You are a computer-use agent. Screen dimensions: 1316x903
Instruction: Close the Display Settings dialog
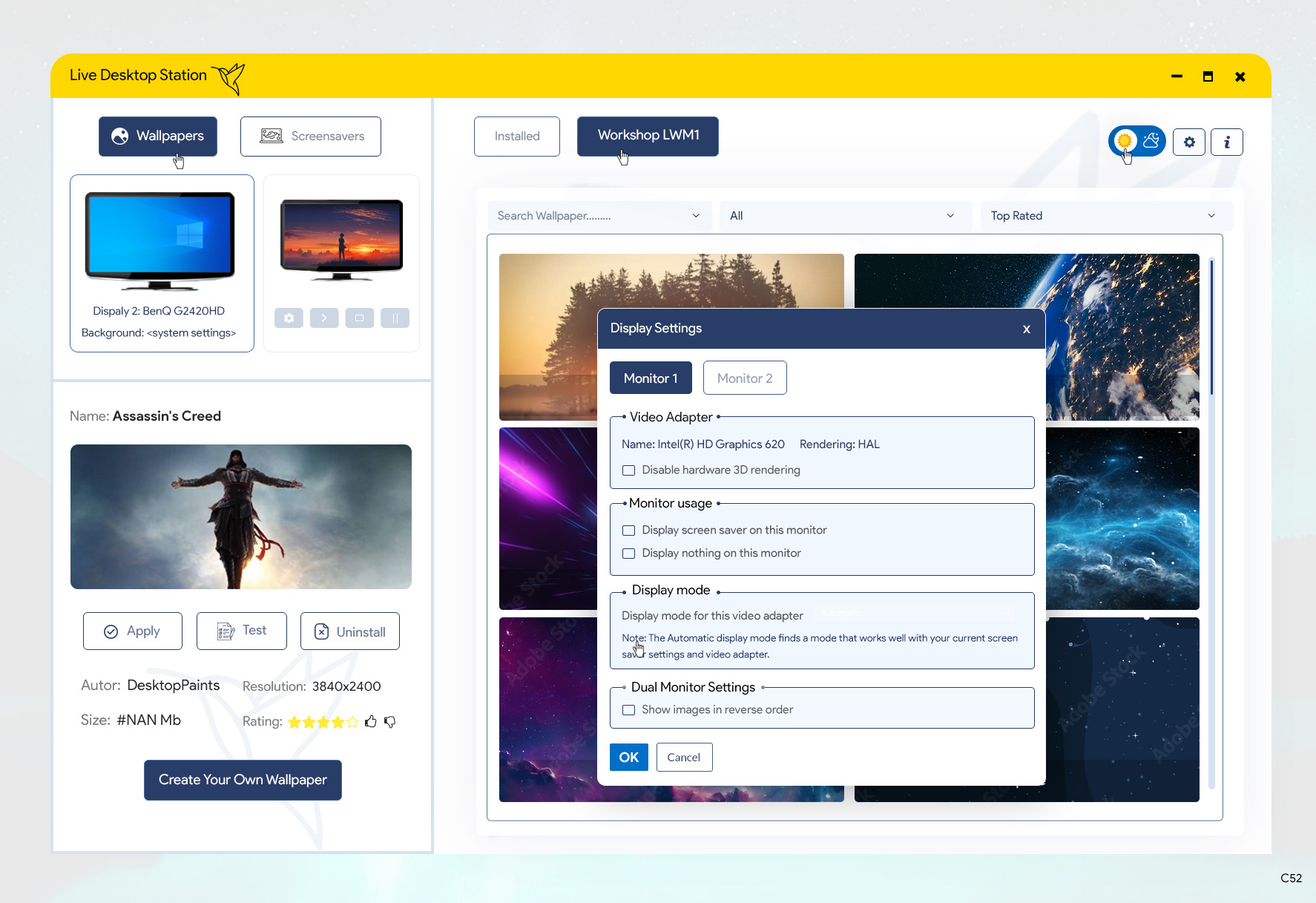pyautogui.click(x=1027, y=329)
